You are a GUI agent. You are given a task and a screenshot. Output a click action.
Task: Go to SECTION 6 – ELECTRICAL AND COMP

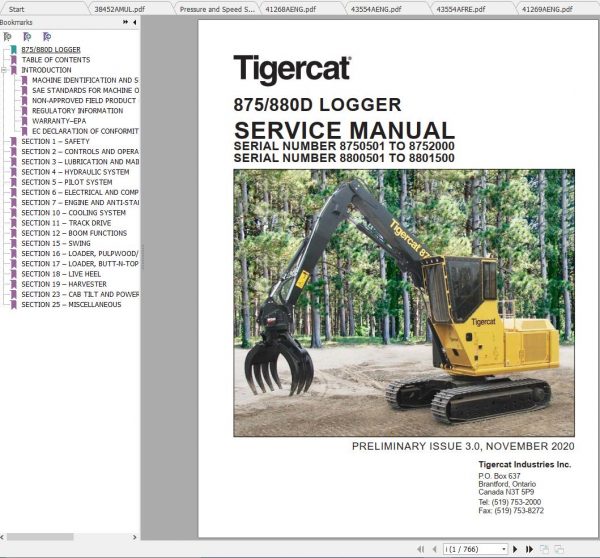point(80,193)
